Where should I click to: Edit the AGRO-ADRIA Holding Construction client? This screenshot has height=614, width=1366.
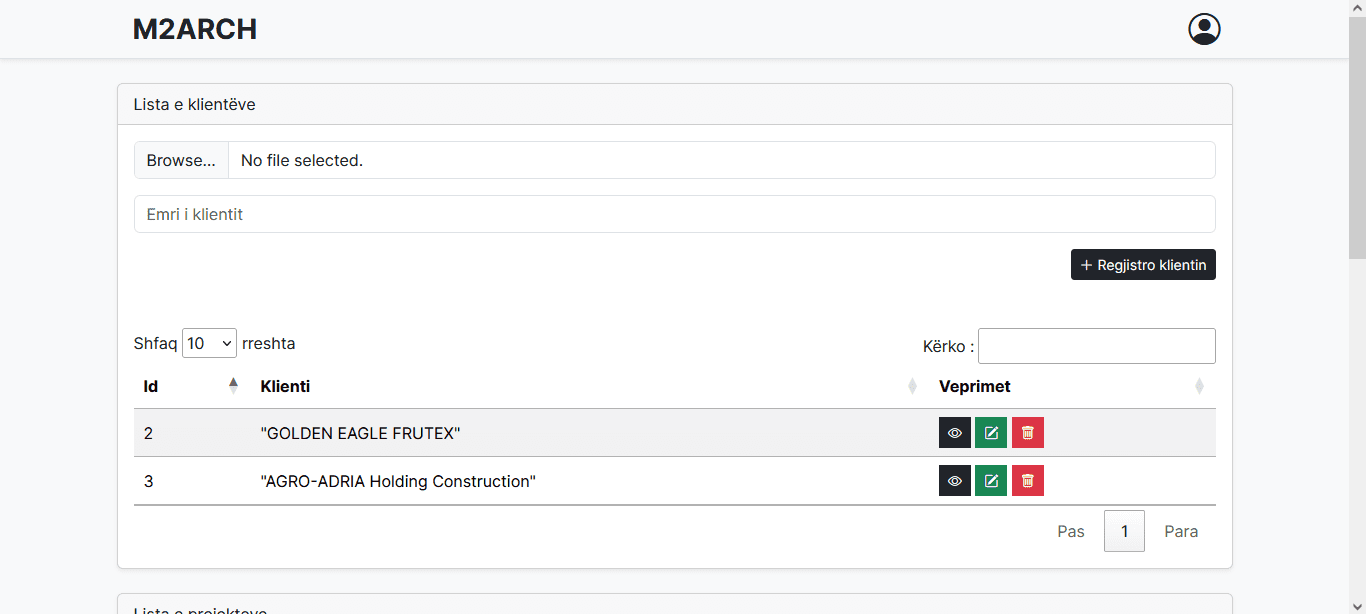pos(991,481)
